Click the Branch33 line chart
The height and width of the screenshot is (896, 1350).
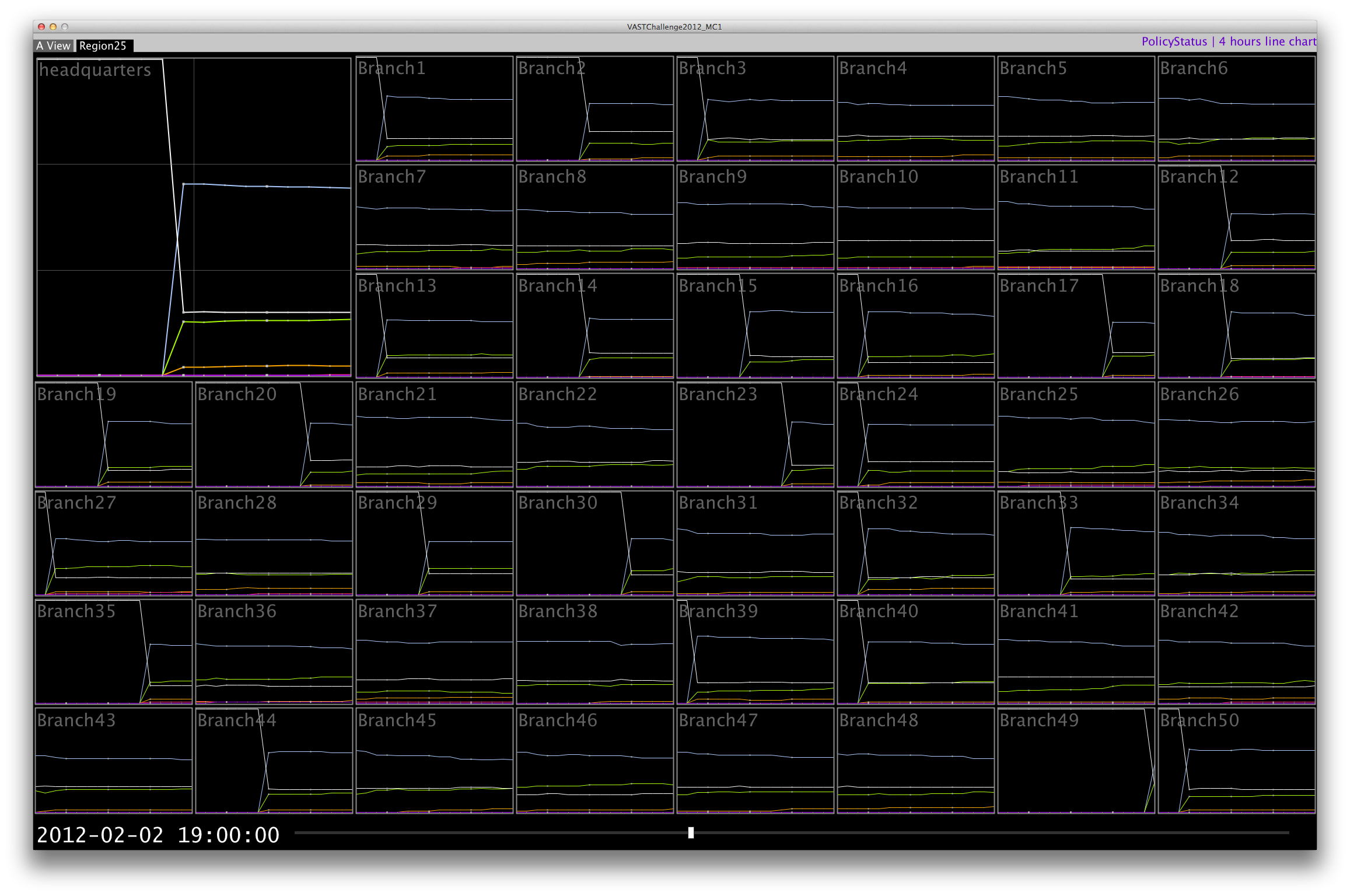point(1076,543)
